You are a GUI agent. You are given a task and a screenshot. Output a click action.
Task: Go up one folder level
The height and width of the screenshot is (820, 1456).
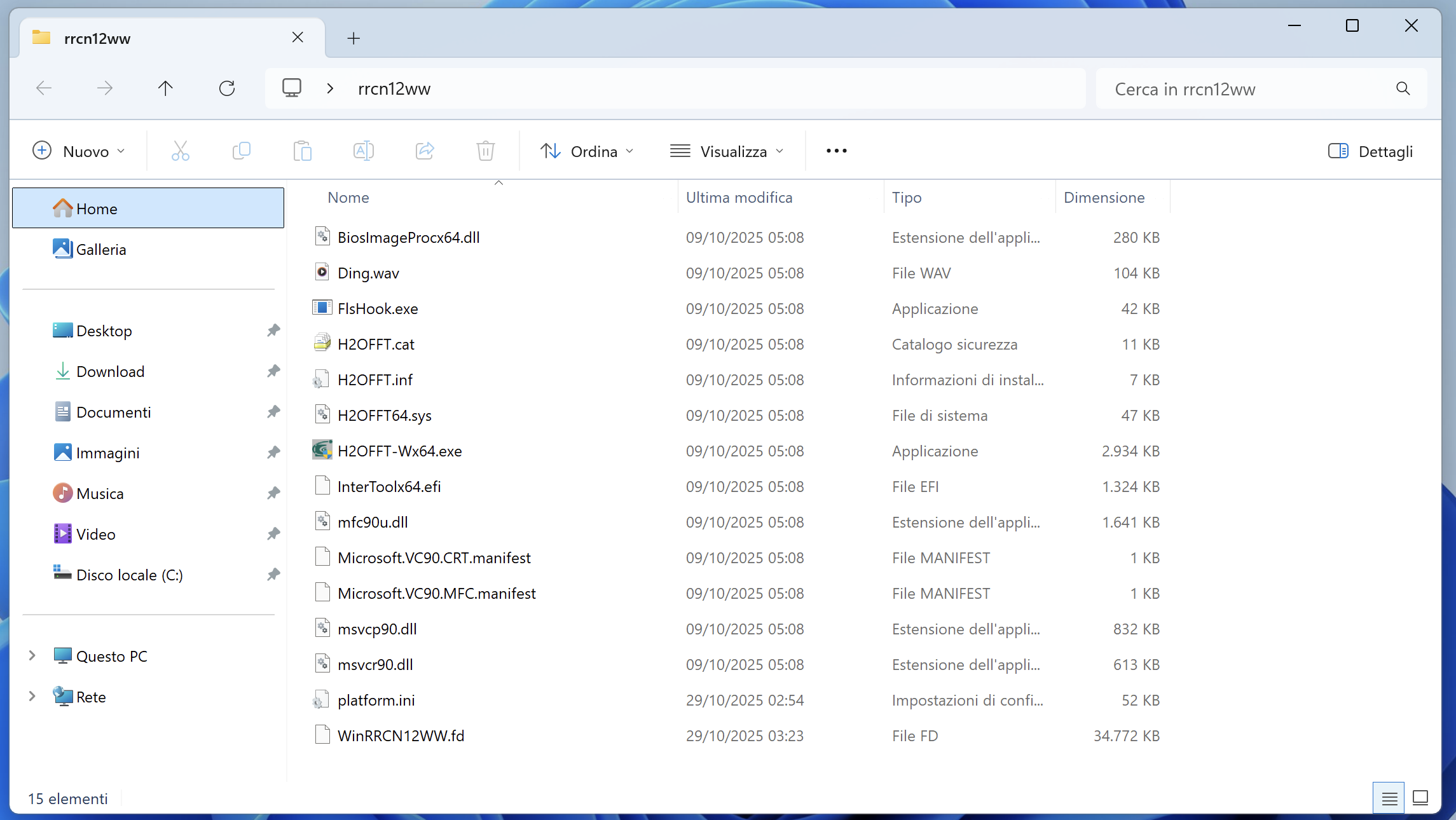click(x=165, y=88)
